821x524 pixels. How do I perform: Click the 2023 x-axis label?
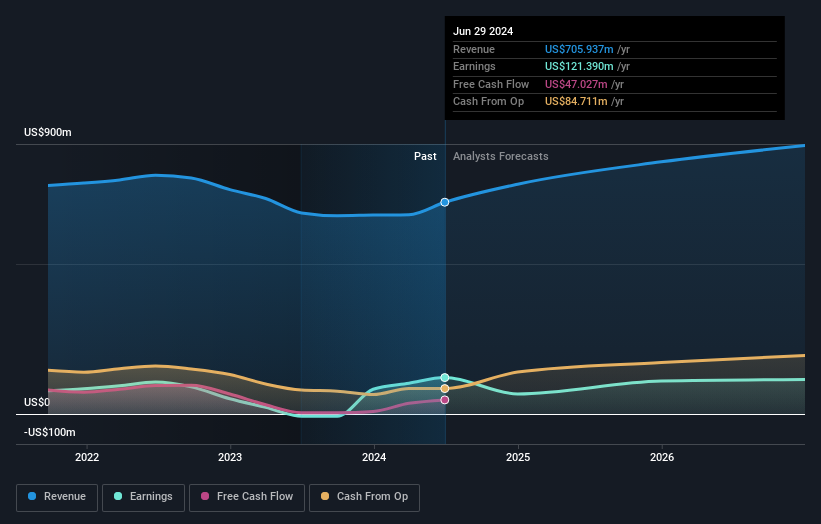[x=230, y=457]
